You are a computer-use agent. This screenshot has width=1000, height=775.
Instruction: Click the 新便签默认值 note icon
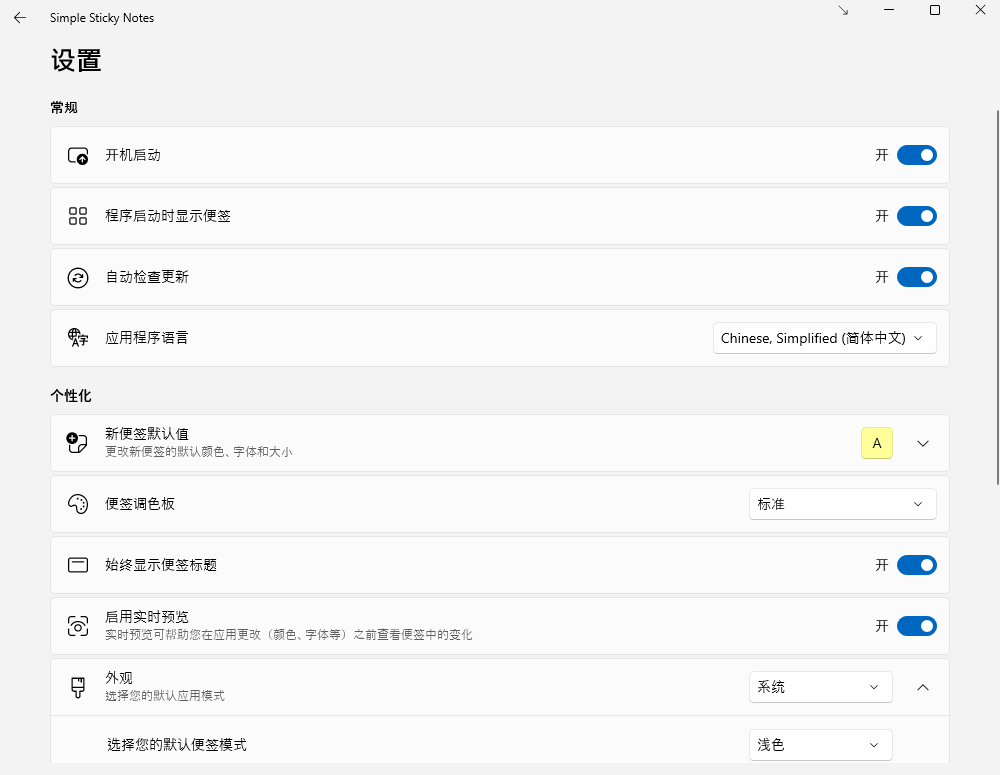[x=78, y=443]
